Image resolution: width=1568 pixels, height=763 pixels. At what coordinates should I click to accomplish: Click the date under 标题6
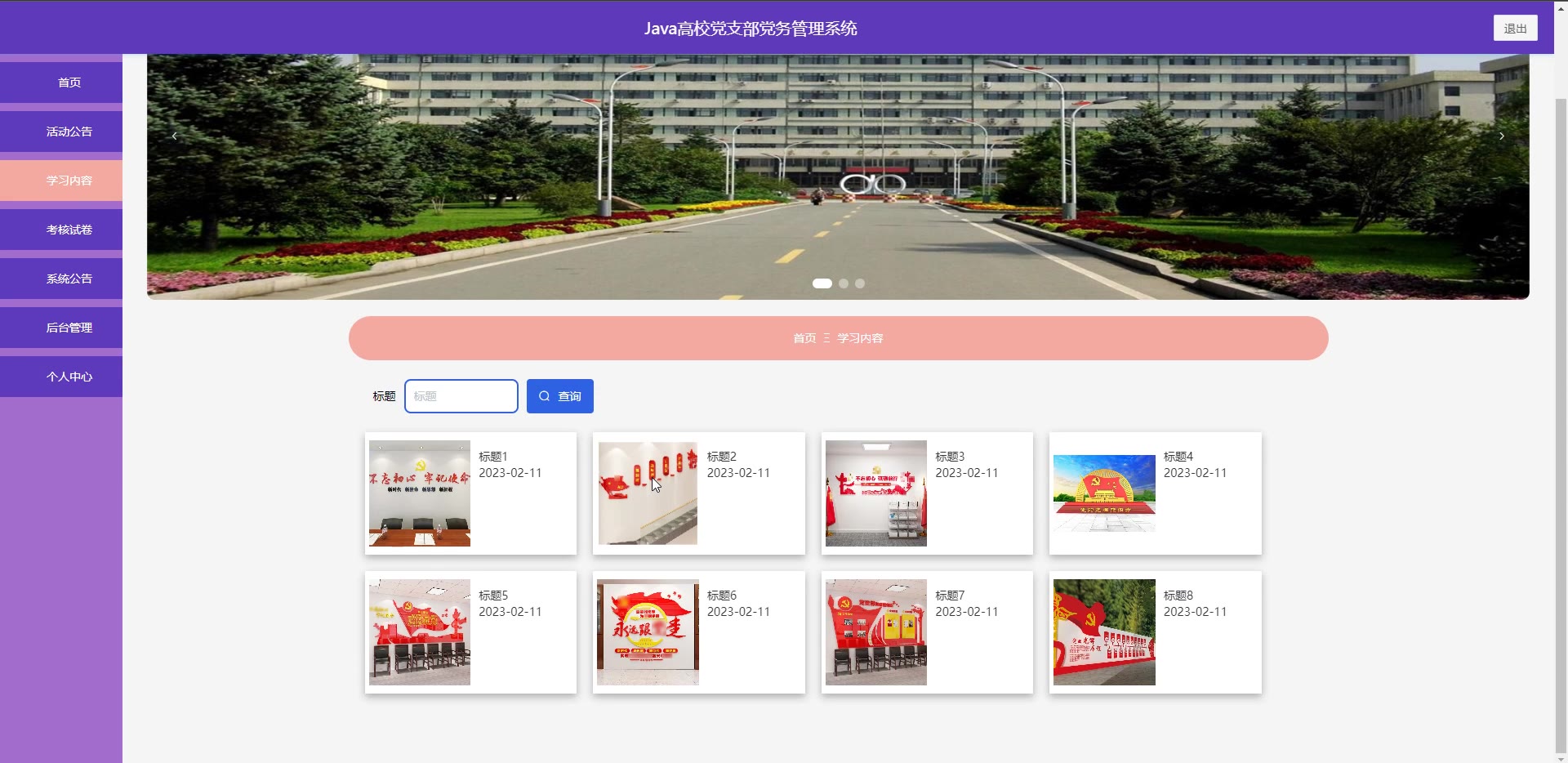point(739,612)
